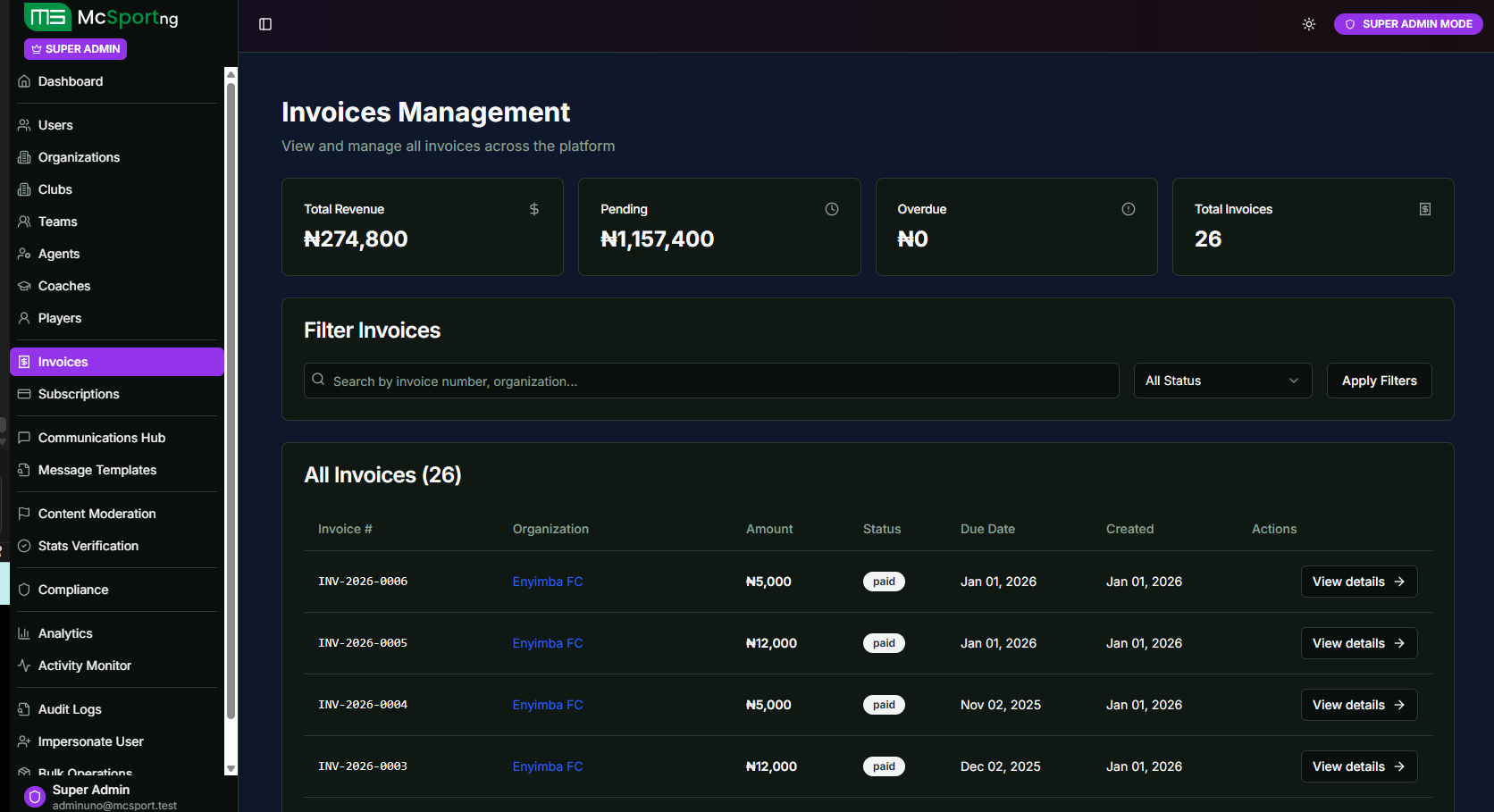
Task: Click the sidebar vertical scrollbar
Action: (231, 402)
